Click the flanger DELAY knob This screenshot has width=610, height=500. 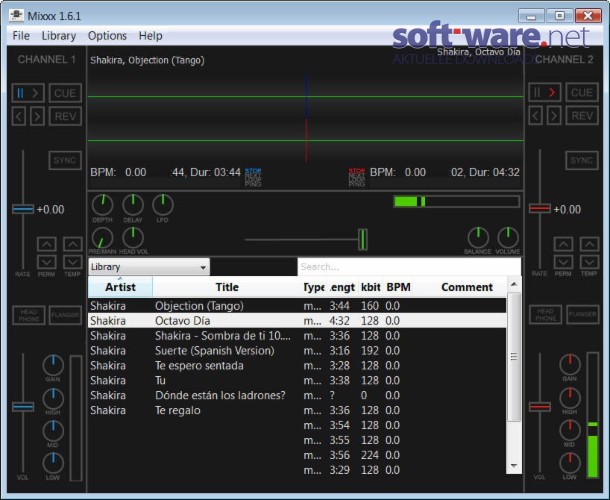click(x=133, y=205)
